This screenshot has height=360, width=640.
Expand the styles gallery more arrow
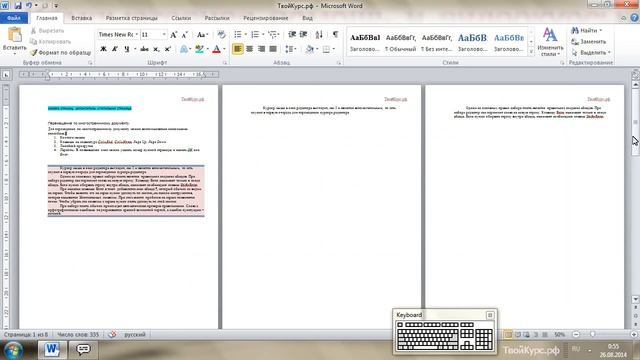pos(531,51)
